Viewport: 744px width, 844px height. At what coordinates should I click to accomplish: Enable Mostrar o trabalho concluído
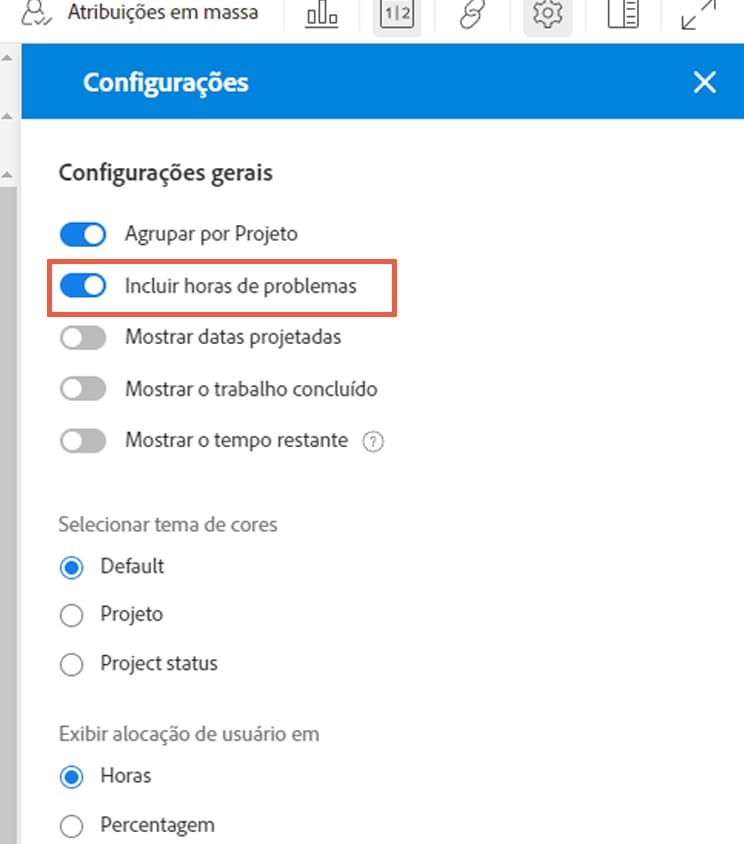pyautogui.click(x=82, y=388)
